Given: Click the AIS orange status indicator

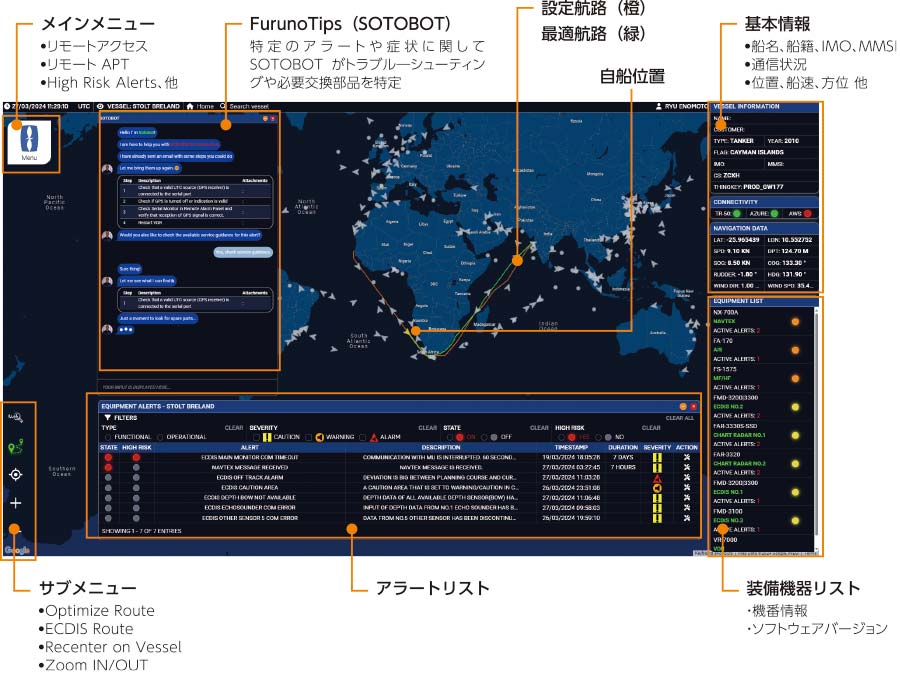Looking at the screenshot, I should click(x=795, y=350).
